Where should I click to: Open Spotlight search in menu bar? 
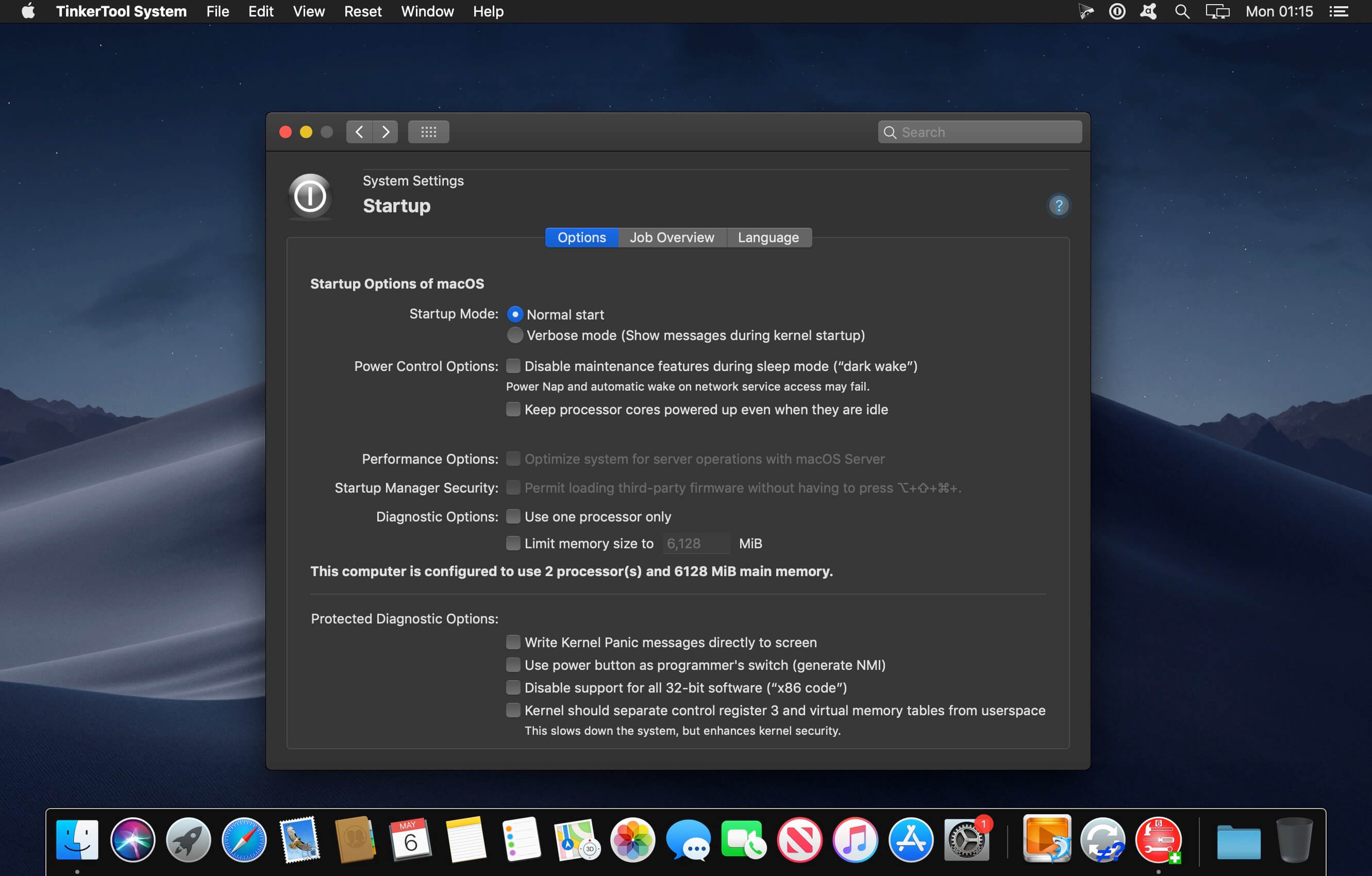pos(1182,11)
